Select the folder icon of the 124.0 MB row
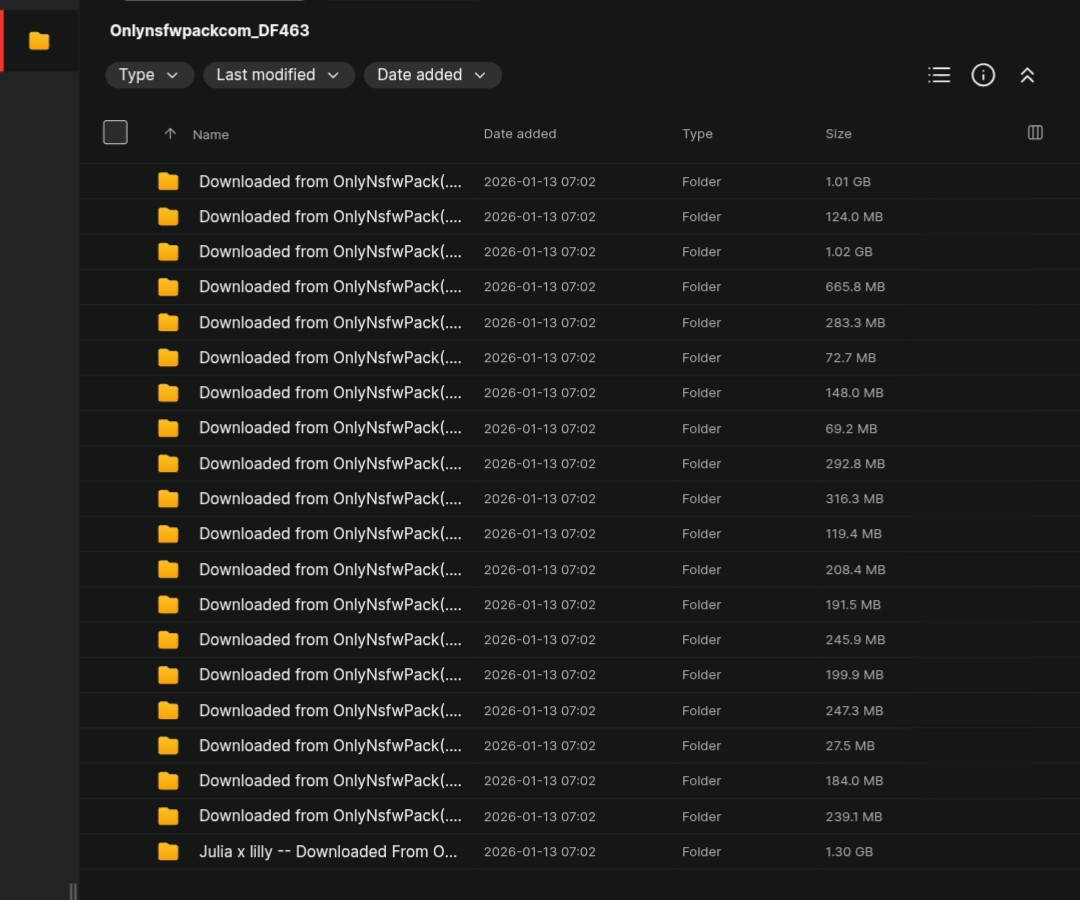Image resolution: width=1080 pixels, height=900 pixels. click(168, 217)
